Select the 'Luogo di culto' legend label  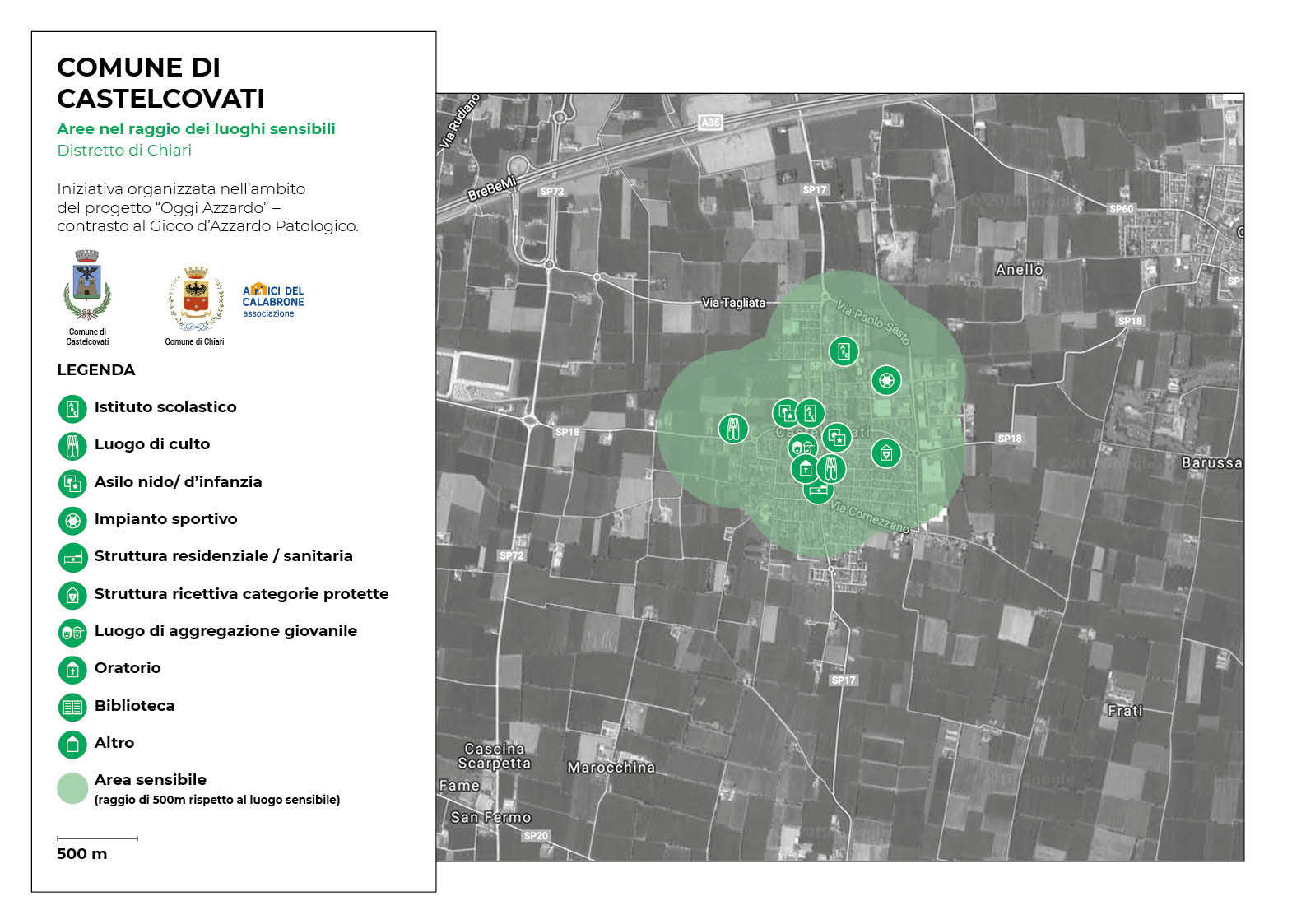tap(152, 444)
